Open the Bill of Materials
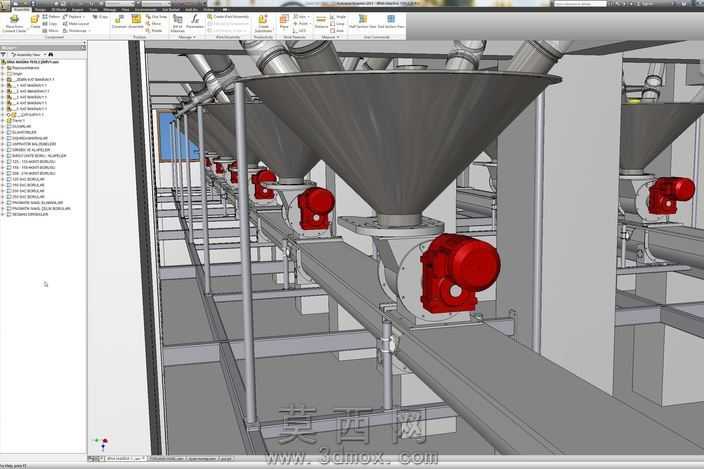 (178, 23)
